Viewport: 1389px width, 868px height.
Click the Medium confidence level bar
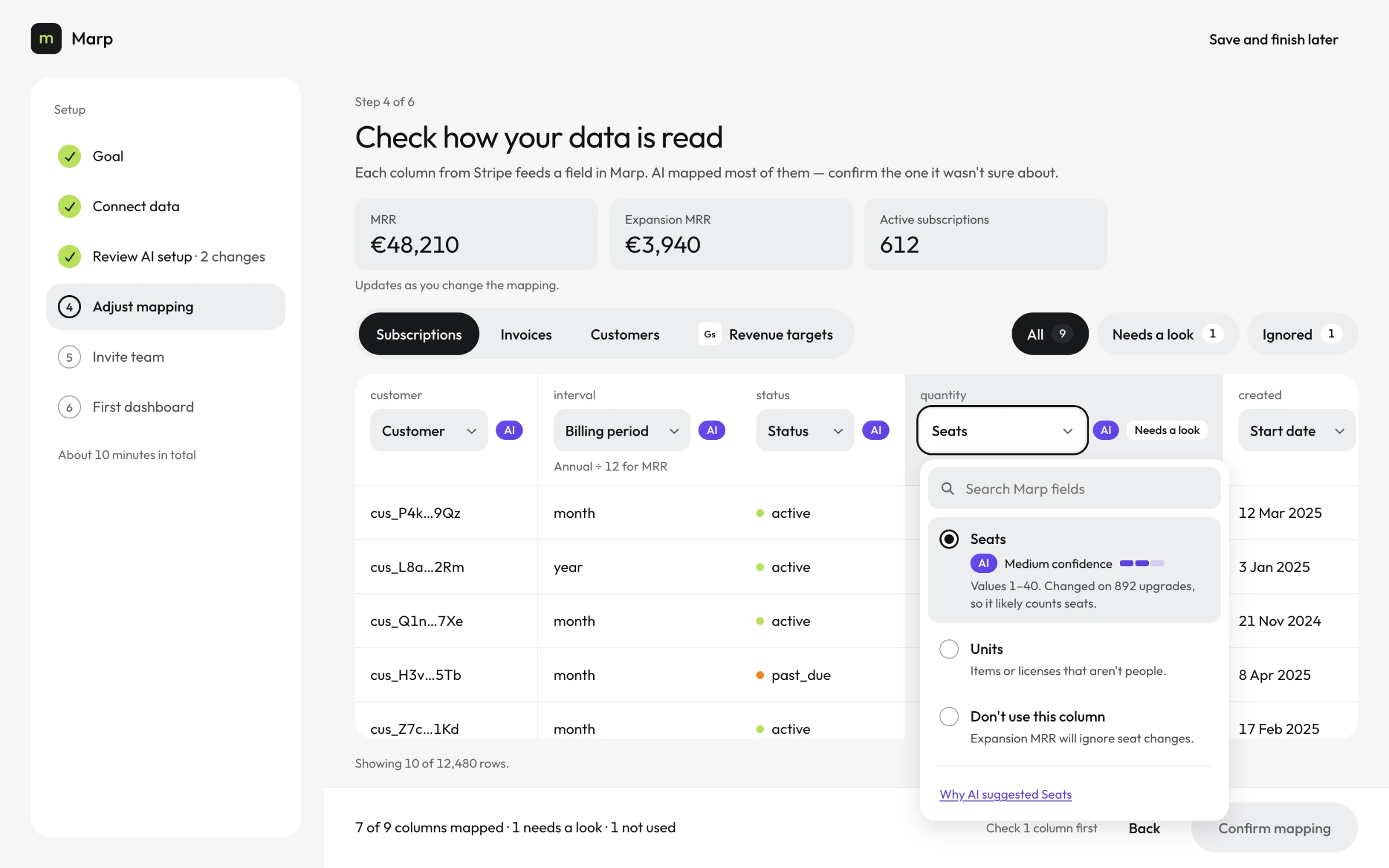[1142, 563]
